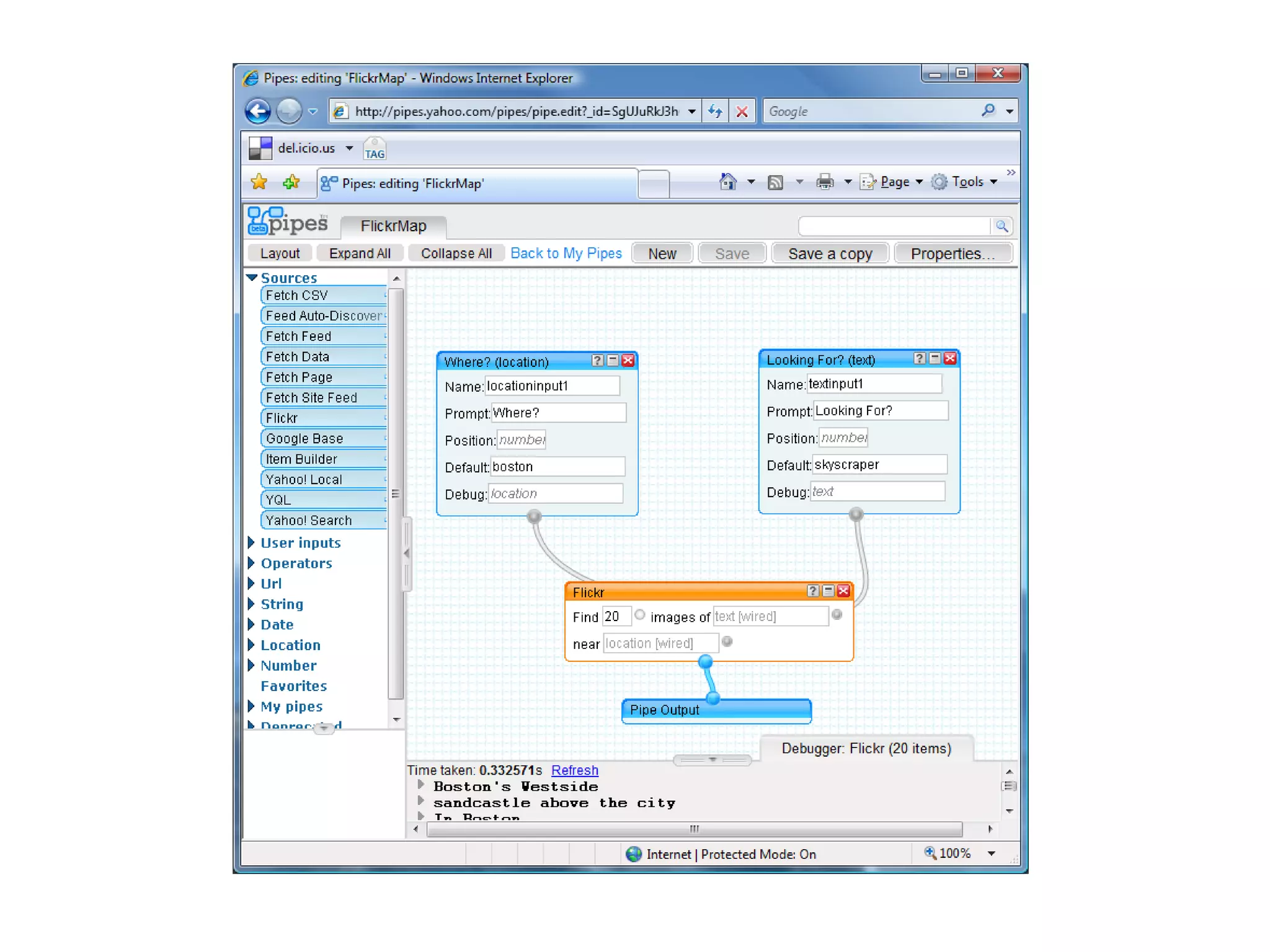
Task: Toggle the Find count wire radio circle
Action: (x=640, y=615)
